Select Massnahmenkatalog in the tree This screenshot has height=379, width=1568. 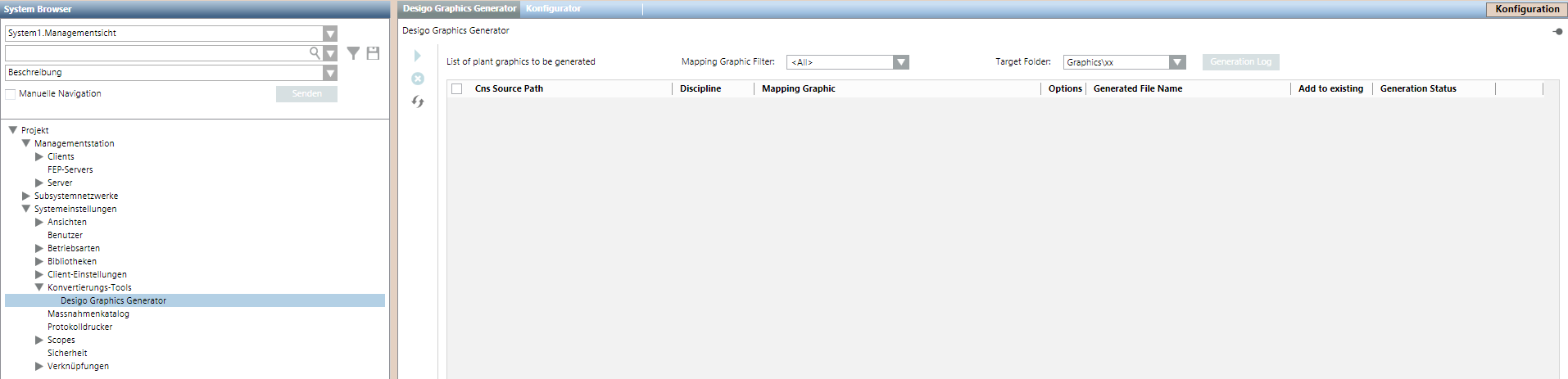click(x=88, y=314)
